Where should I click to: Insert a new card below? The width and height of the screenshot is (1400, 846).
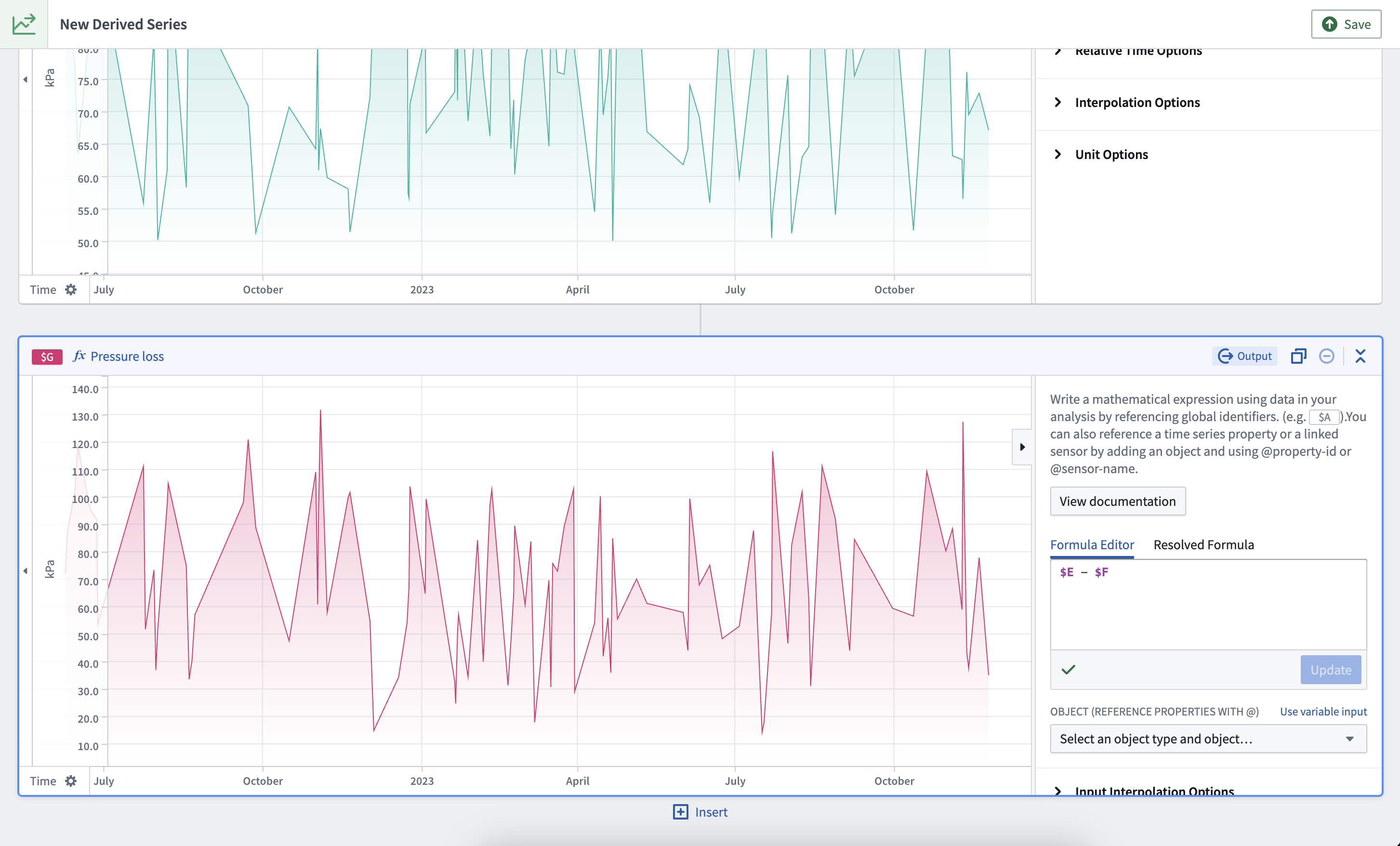[x=700, y=812]
